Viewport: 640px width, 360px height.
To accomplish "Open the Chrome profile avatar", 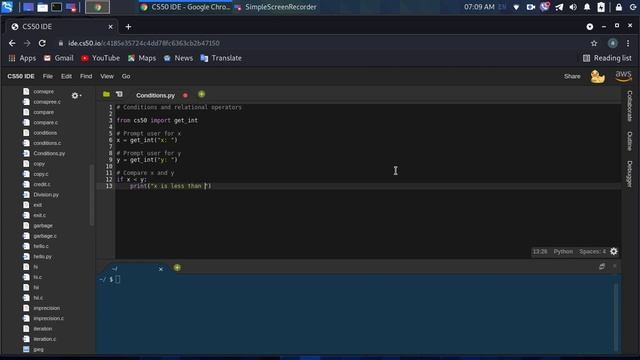I will [612, 43].
